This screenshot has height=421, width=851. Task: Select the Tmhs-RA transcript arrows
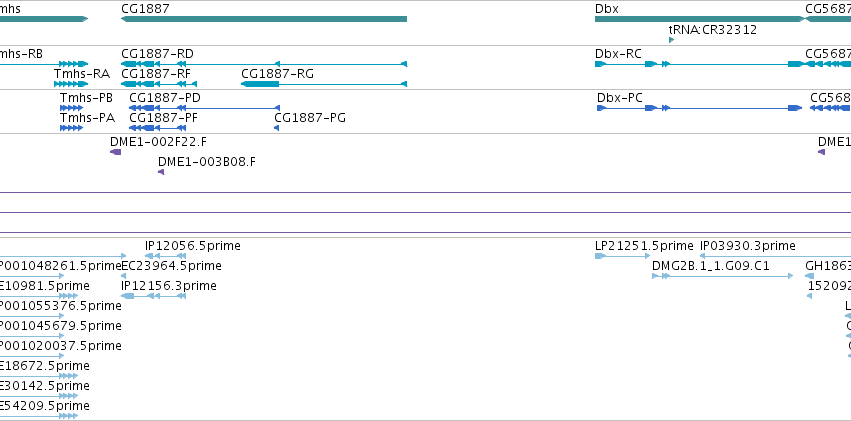point(71,84)
